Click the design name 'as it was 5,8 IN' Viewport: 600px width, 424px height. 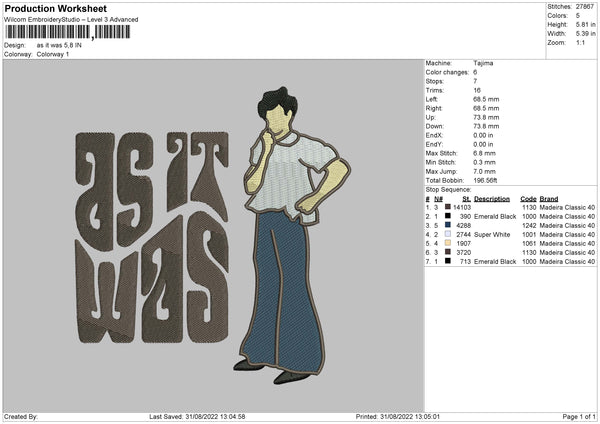tap(59, 45)
